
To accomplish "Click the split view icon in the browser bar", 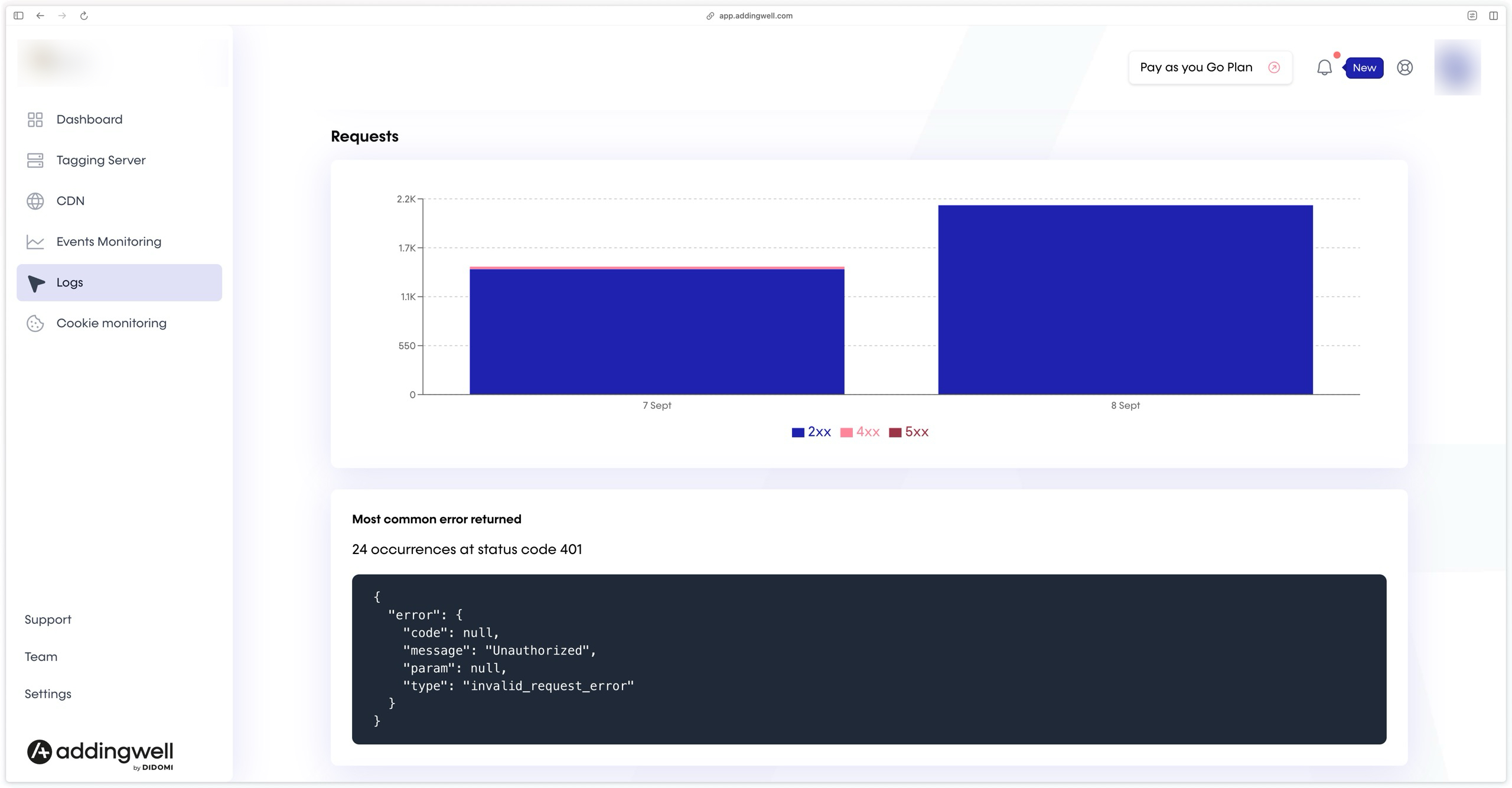I will (x=1493, y=16).
